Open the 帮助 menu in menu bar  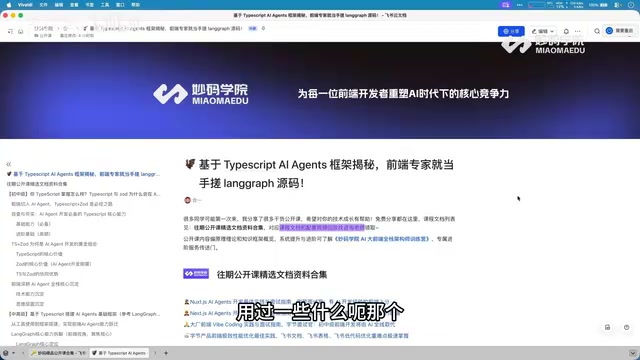(136, 5)
